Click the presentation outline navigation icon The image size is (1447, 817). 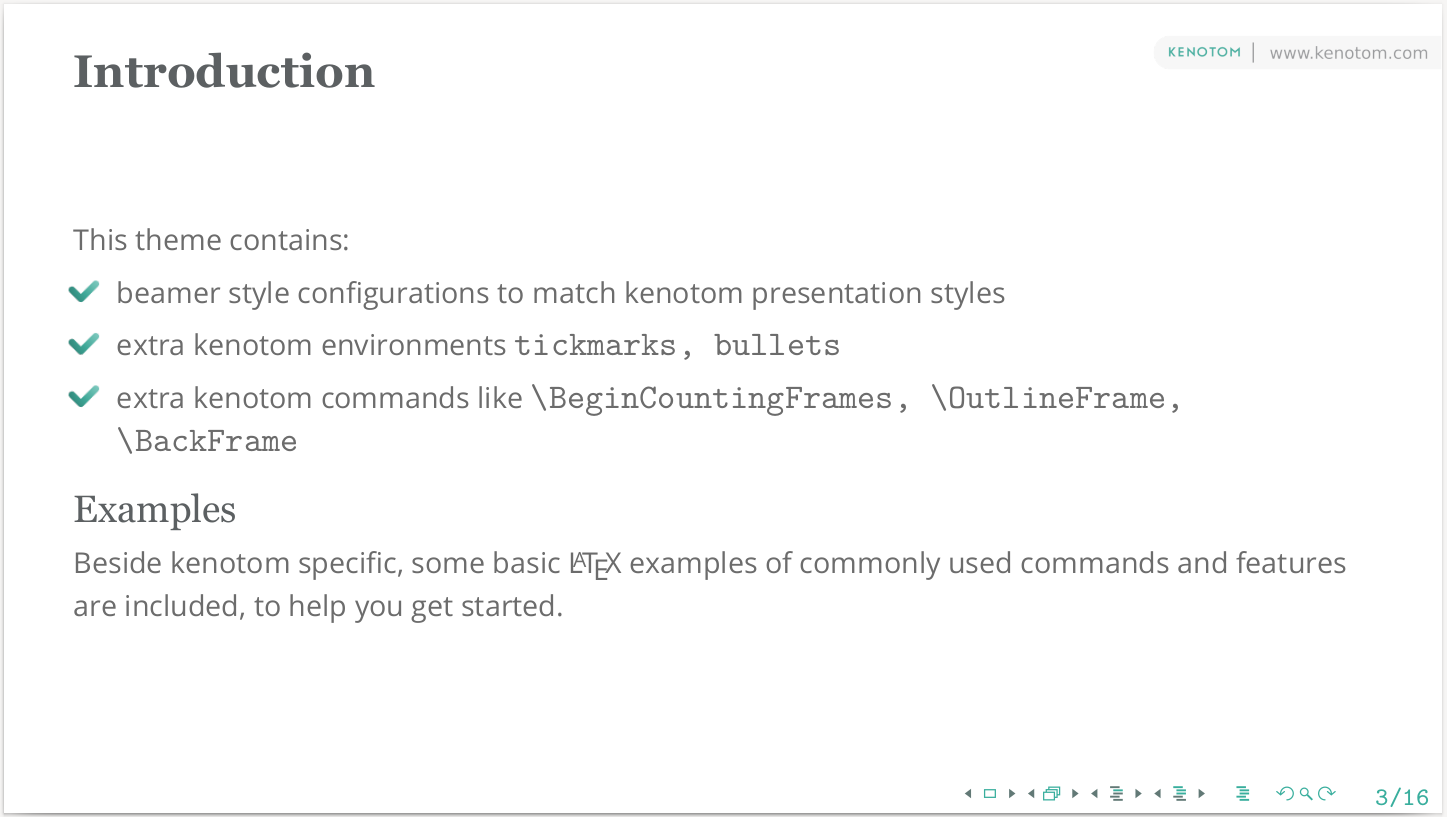pos(1243,794)
